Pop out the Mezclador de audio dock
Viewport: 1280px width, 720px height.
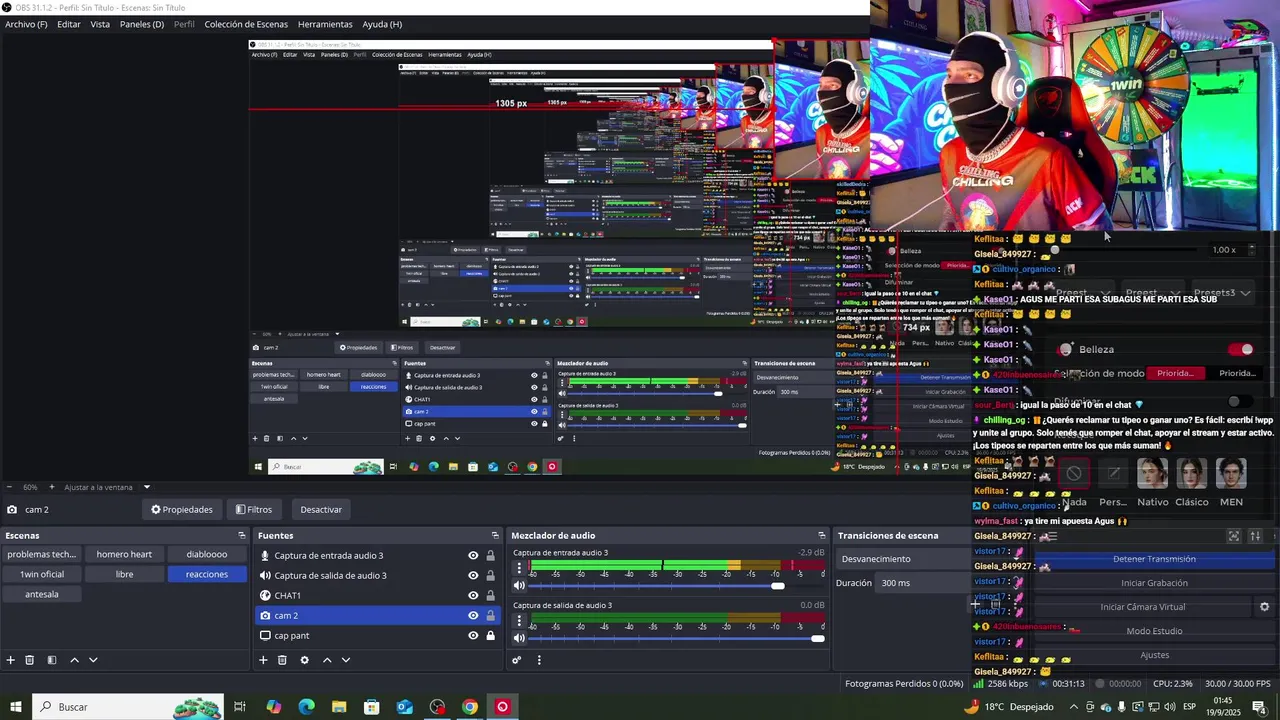pos(822,536)
